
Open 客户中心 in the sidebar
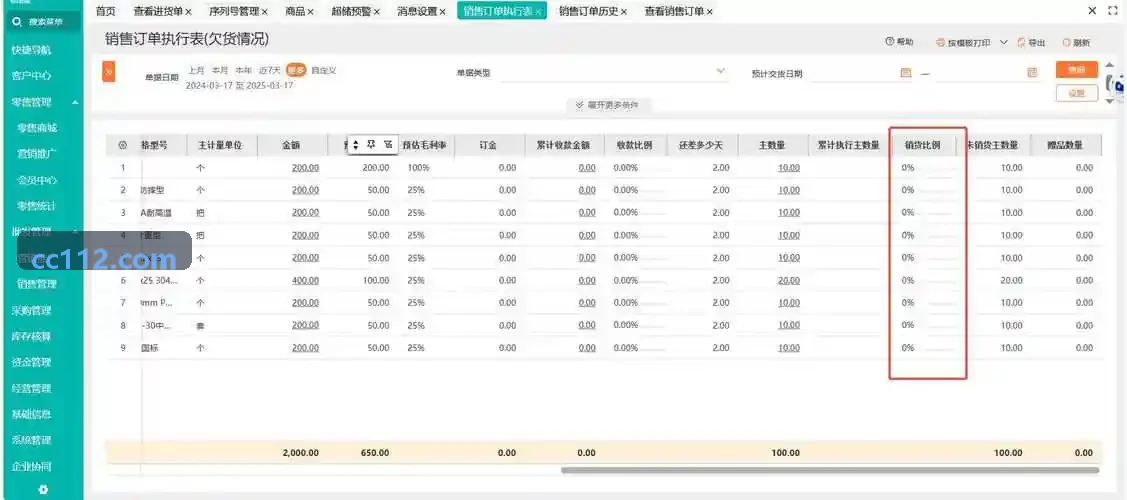pos(32,76)
